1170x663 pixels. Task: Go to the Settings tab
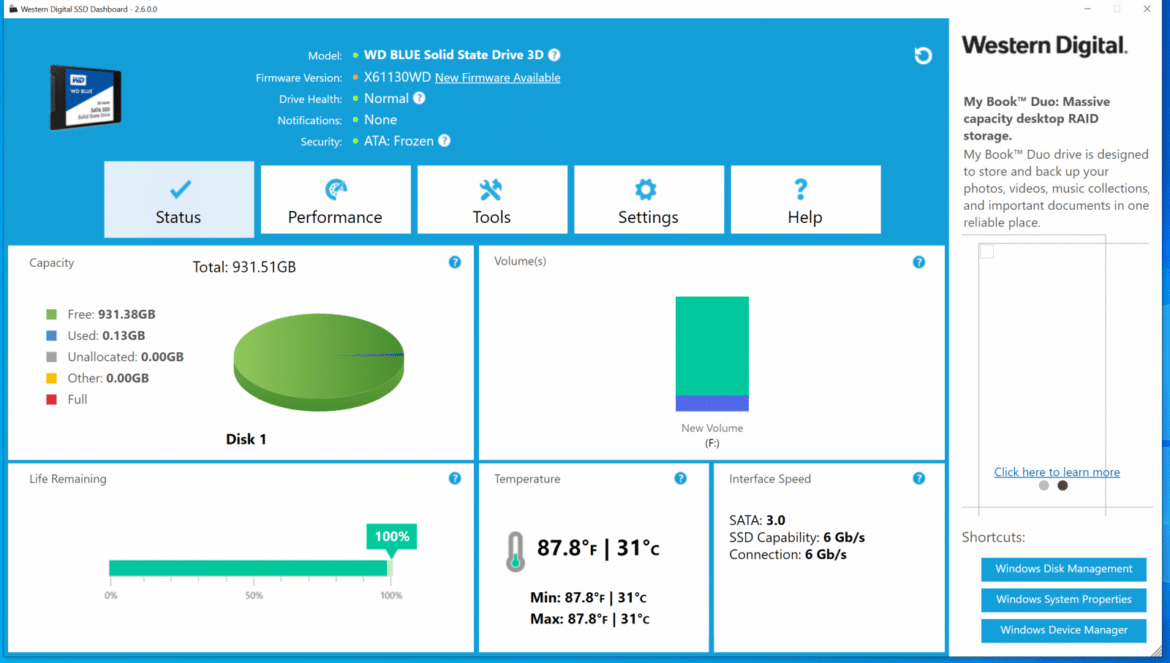pyautogui.click(x=649, y=200)
